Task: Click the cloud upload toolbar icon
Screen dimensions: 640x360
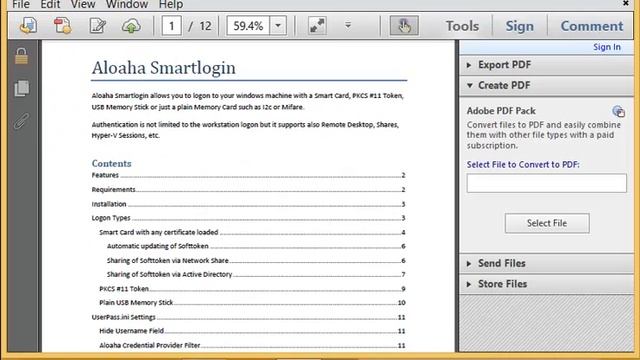Action: click(131, 26)
